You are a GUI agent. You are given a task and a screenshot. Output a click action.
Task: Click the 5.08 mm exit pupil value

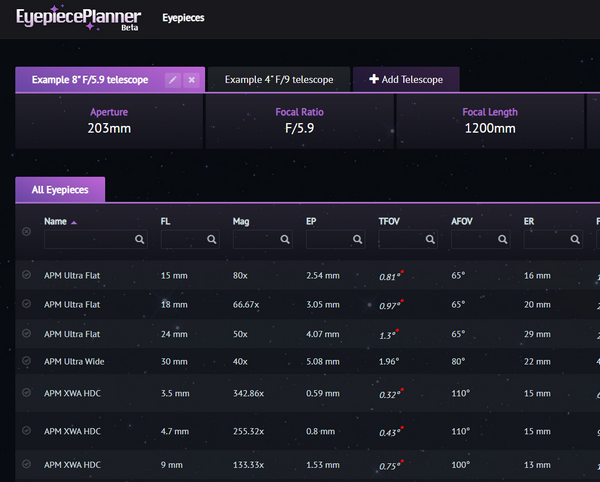pos(323,362)
